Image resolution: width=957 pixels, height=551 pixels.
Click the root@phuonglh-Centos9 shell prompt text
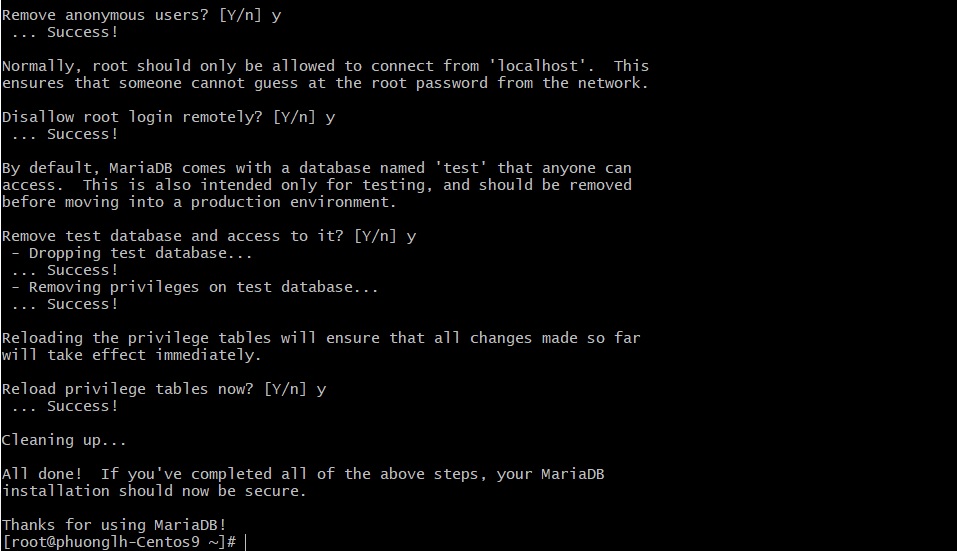[118, 542]
